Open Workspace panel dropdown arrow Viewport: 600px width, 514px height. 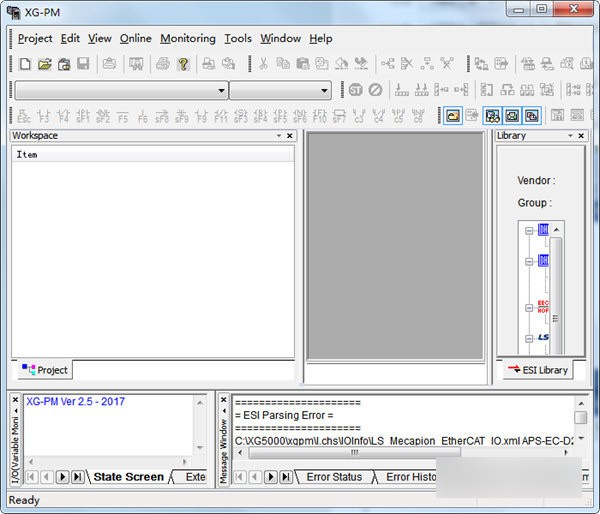pos(279,136)
